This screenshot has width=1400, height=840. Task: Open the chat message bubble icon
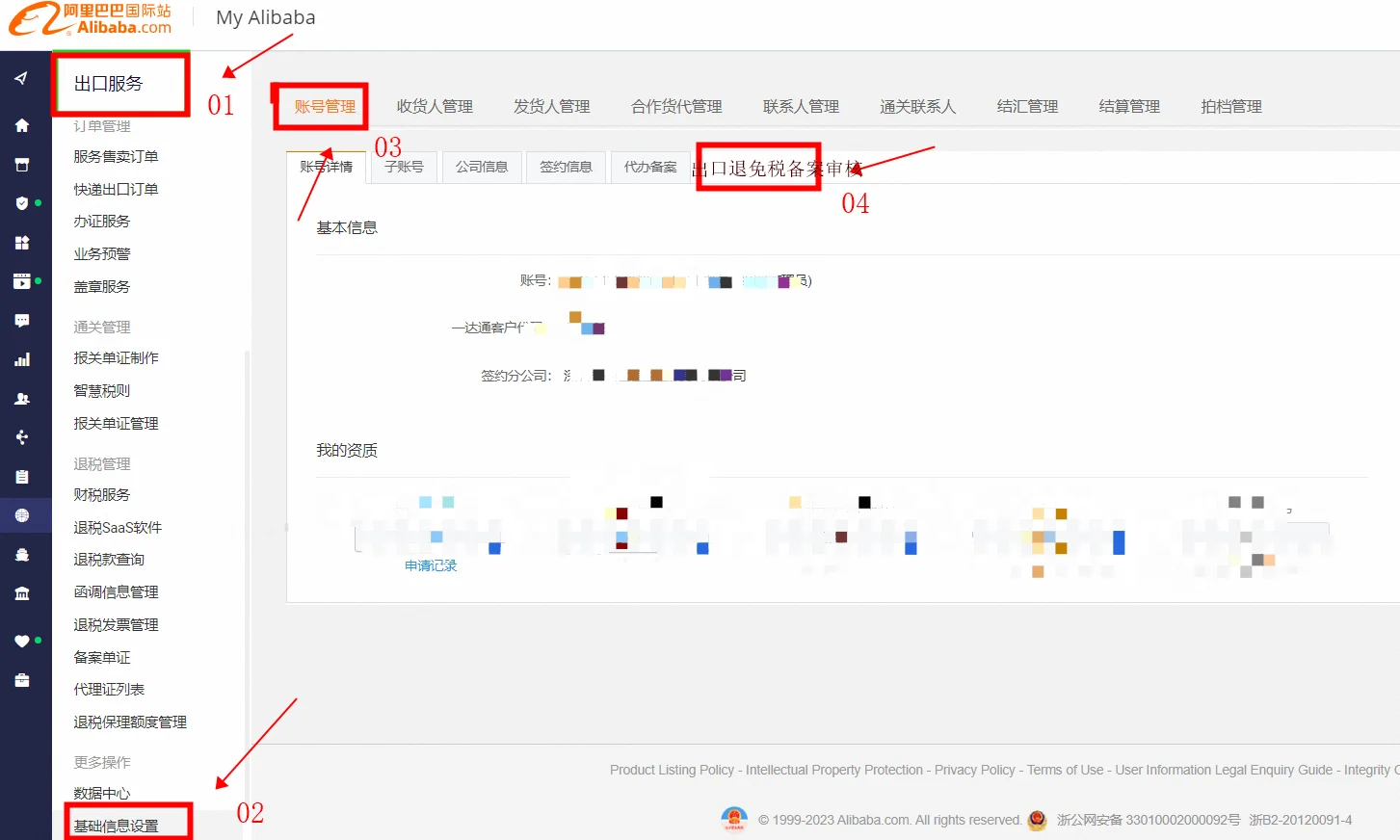tap(22, 321)
